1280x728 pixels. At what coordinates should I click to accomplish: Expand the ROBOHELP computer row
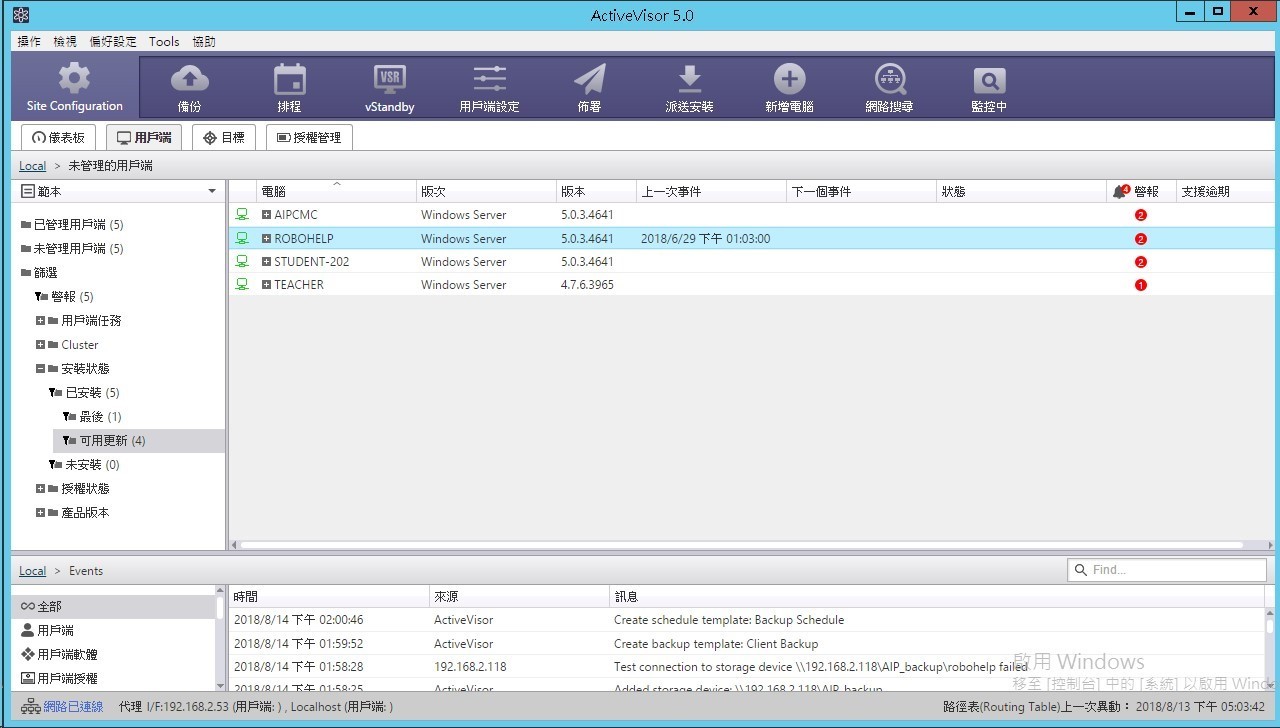[x=267, y=239]
